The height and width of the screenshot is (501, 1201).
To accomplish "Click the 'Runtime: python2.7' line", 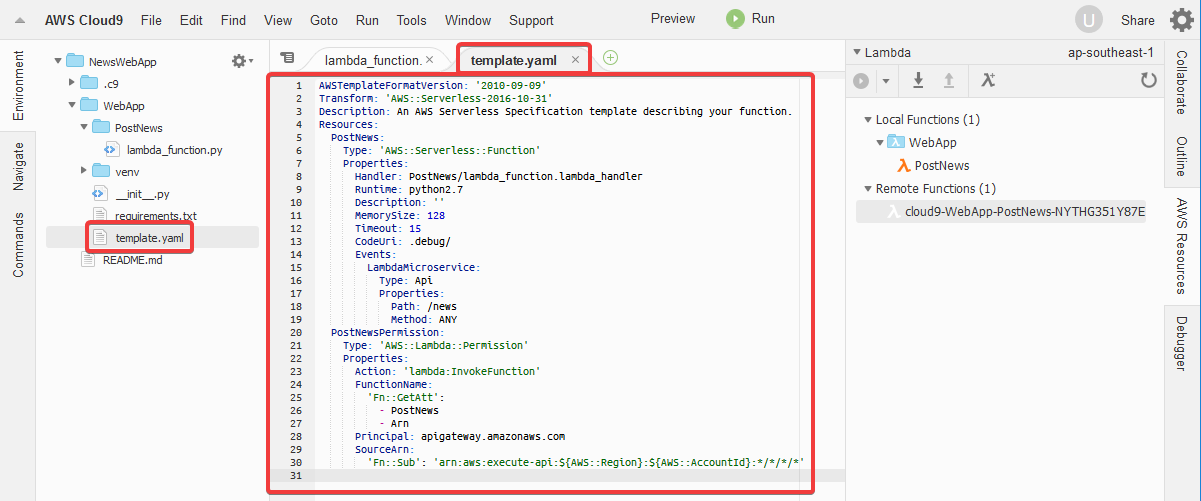I will [x=408, y=189].
